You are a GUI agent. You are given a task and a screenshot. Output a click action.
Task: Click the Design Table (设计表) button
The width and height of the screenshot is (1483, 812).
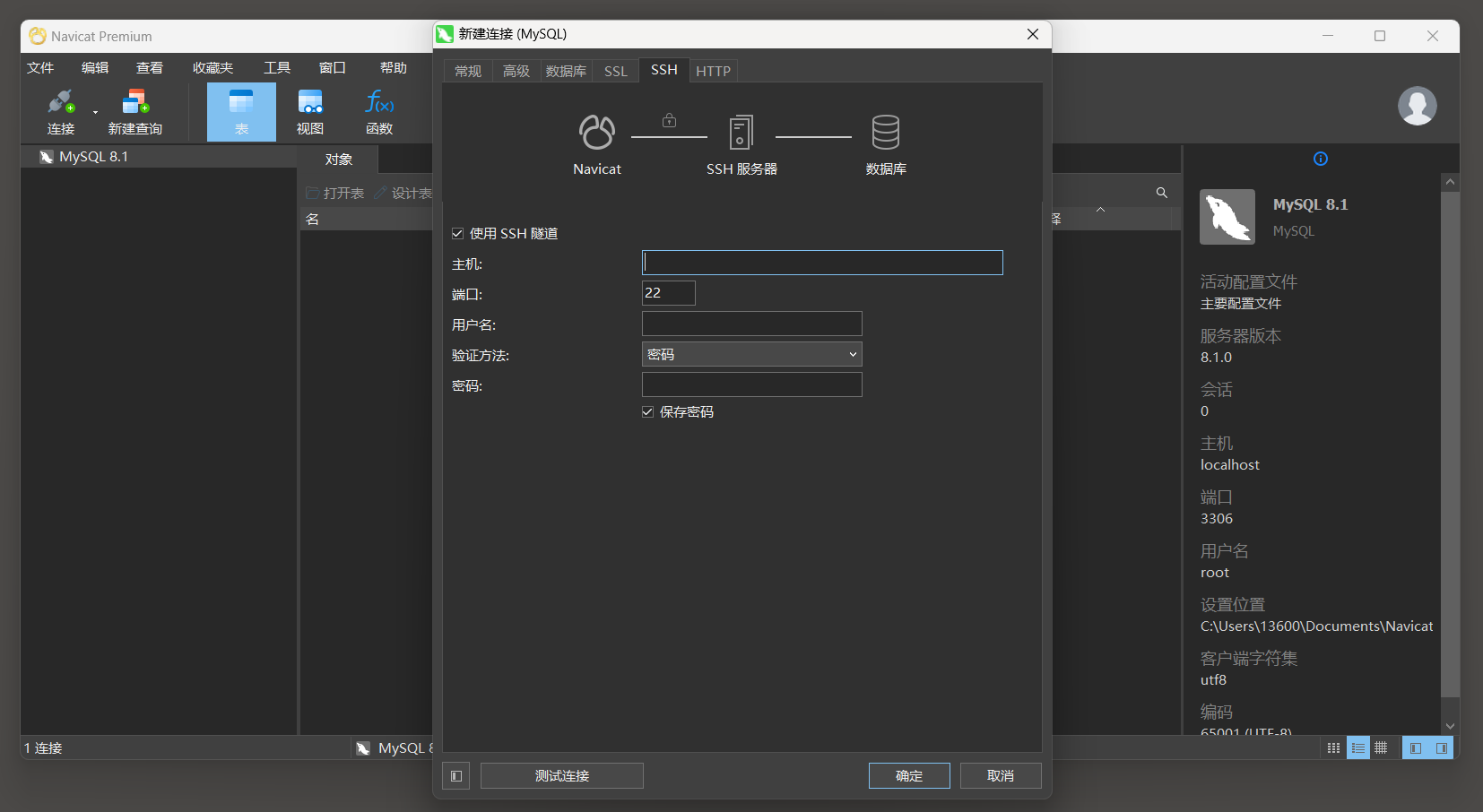click(x=403, y=193)
